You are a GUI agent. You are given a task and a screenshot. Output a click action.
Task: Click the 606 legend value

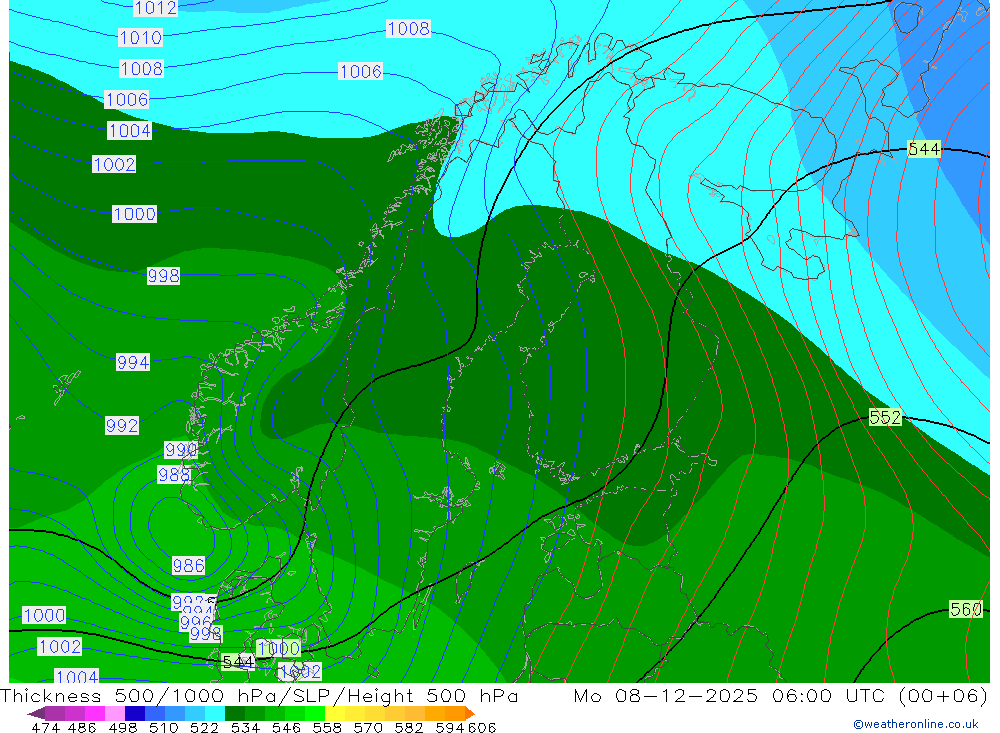482,727
